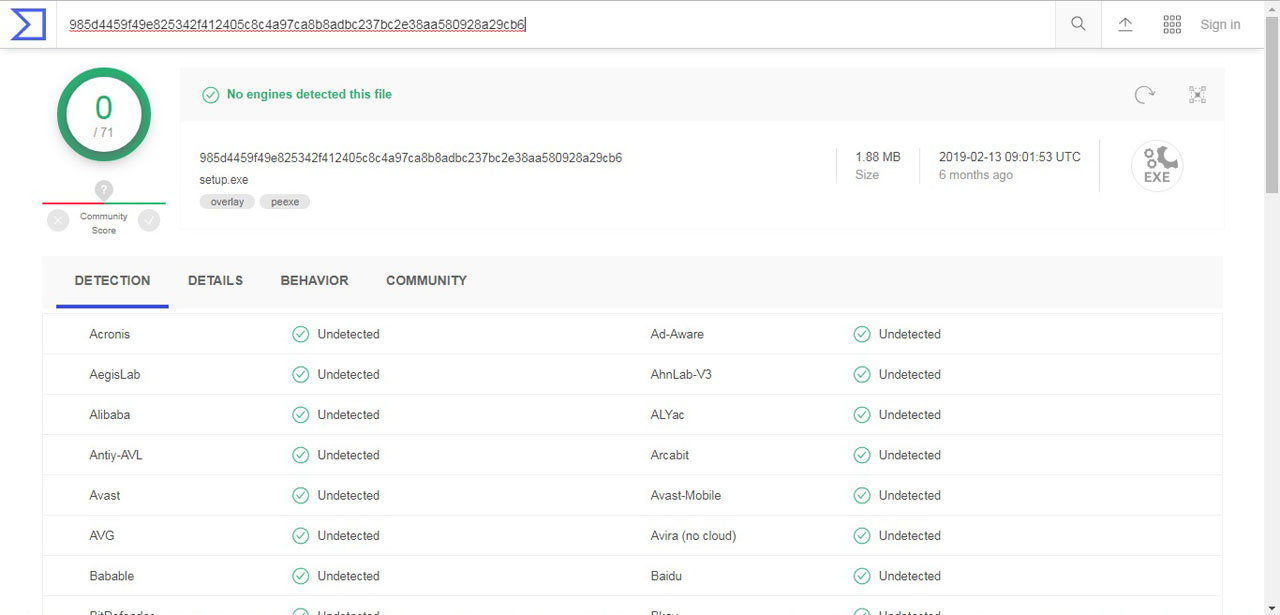Click the similar files graph icon
This screenshot has height=615, width=1280.
1197,95
